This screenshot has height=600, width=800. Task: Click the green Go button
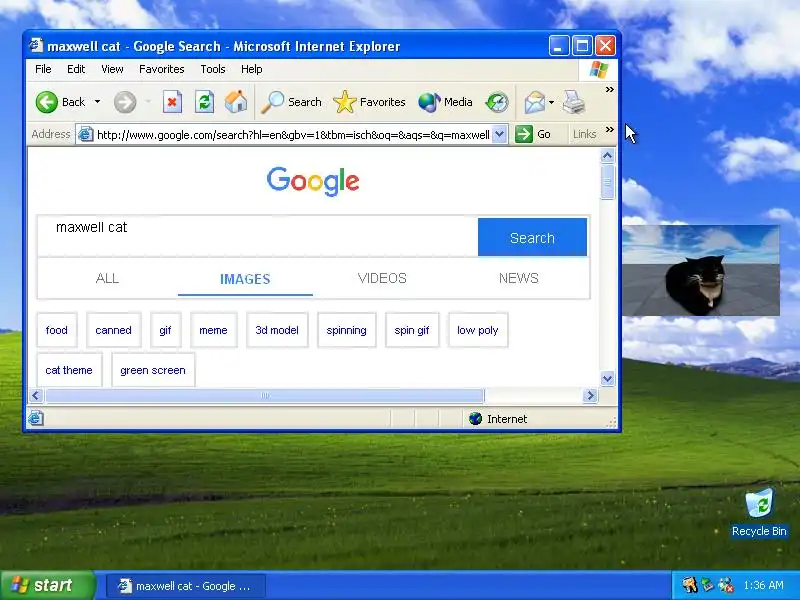[533, 134]
